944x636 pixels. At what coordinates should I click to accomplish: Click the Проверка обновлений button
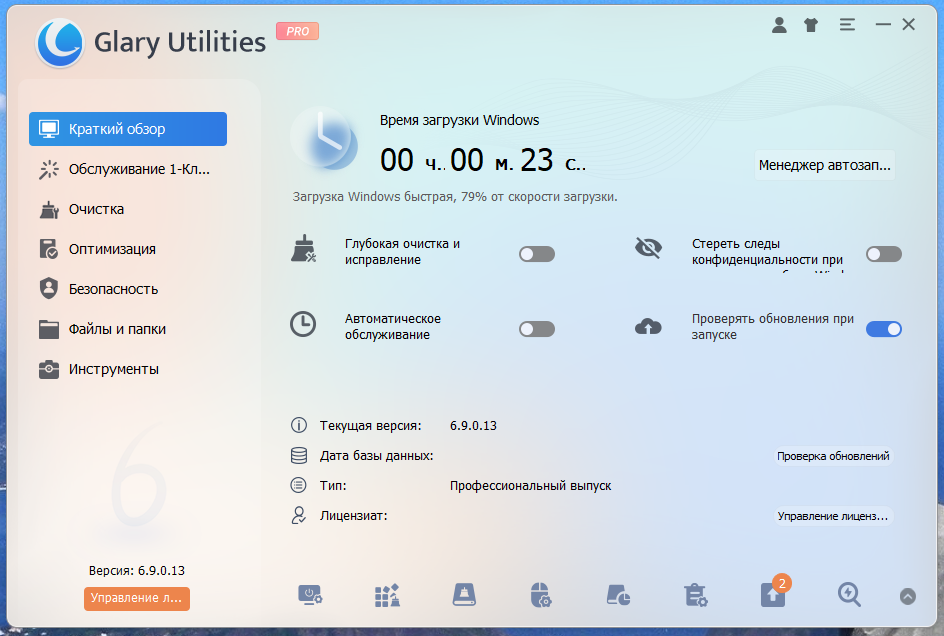[x=833, y=456]
